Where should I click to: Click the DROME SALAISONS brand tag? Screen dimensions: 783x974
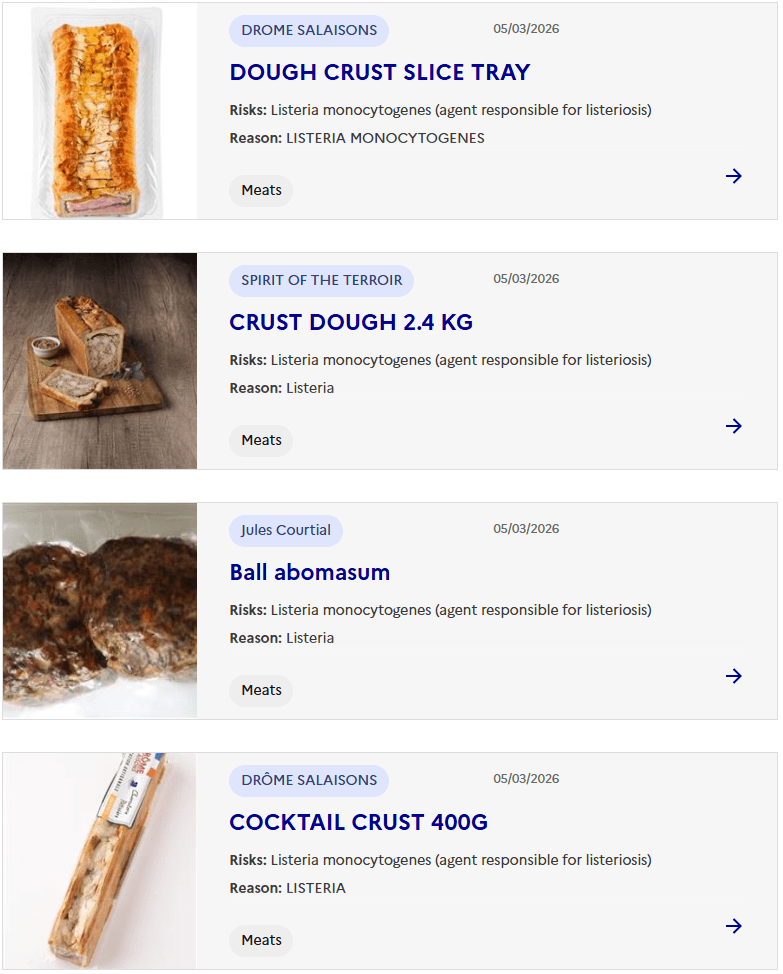click(x=309, y=30)
